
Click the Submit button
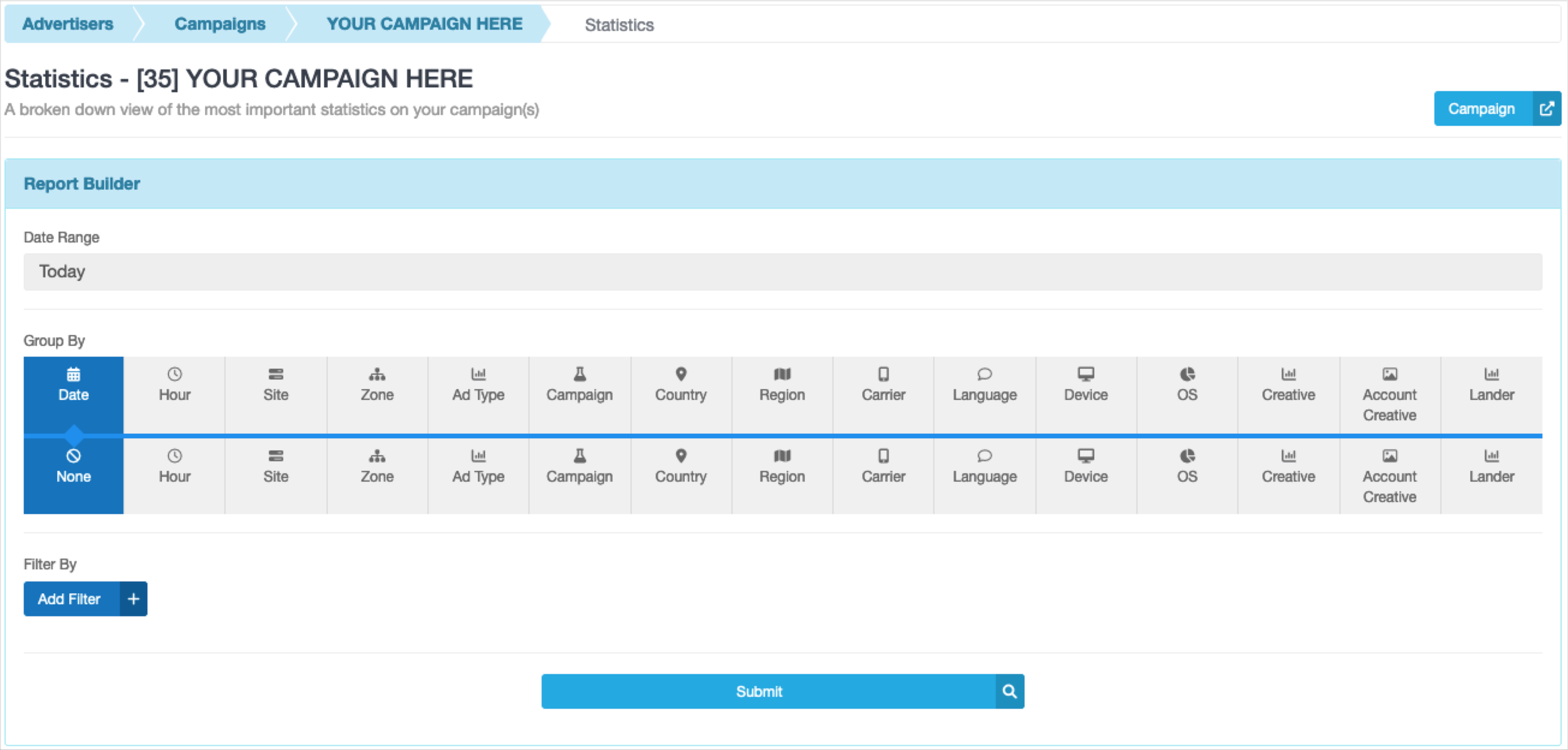[758, 691]
